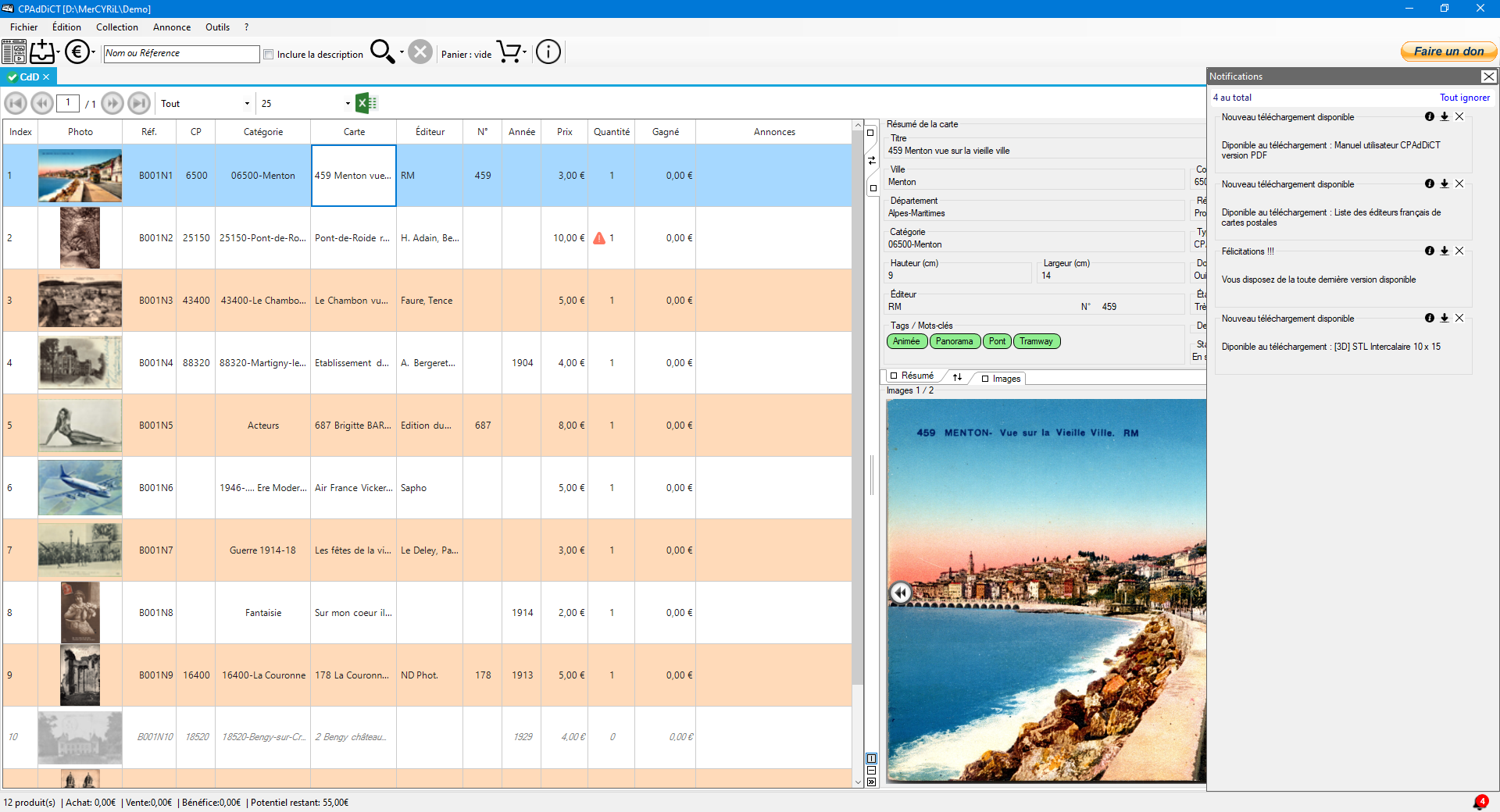Toggle the Images tab checkbox
This screenshot has width=1500, height=812.
(985, 379)
